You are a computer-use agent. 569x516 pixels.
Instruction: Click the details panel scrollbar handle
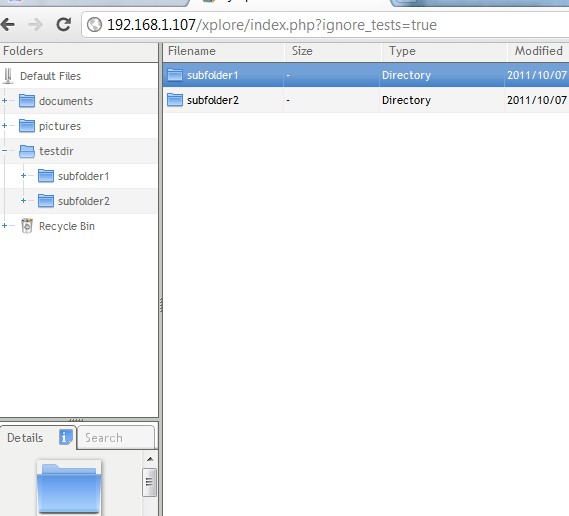(x=149, y=482)
